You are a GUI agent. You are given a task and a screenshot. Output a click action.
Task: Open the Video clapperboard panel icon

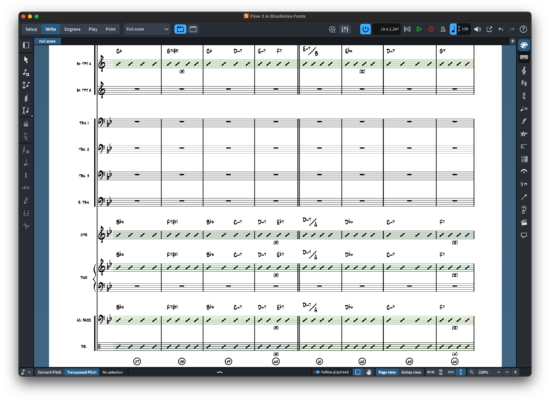pos(524,222)
